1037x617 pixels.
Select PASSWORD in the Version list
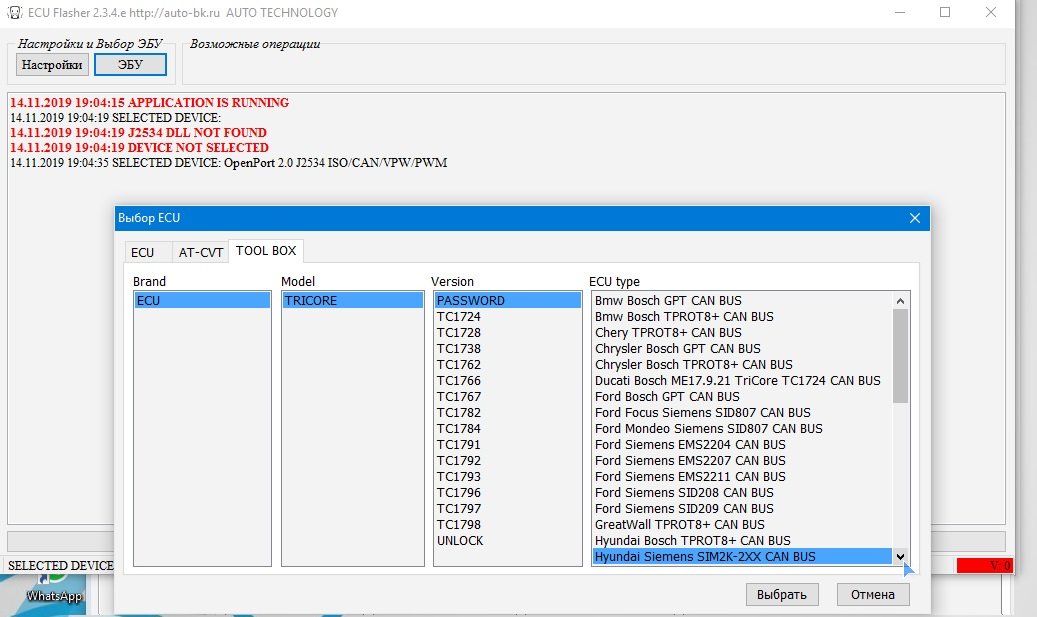508,301
